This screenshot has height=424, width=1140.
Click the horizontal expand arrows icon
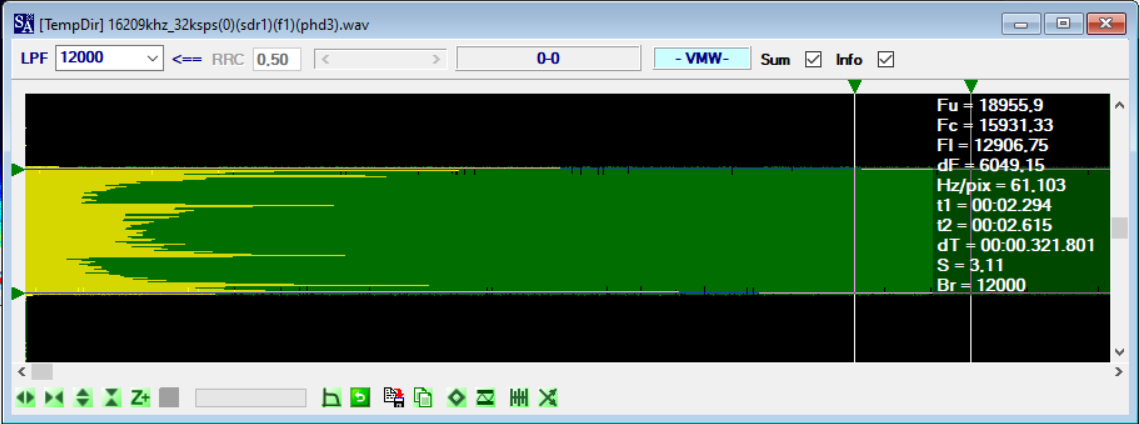point(26,398)
